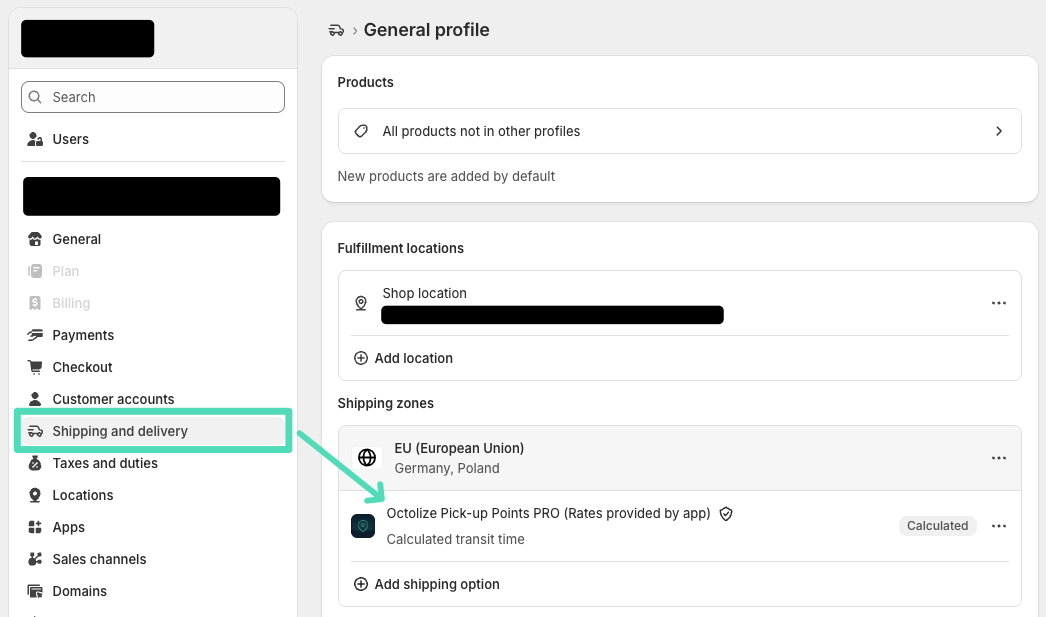Click the General store icon
The image size is (1046, 617).
tap(35, 239)
